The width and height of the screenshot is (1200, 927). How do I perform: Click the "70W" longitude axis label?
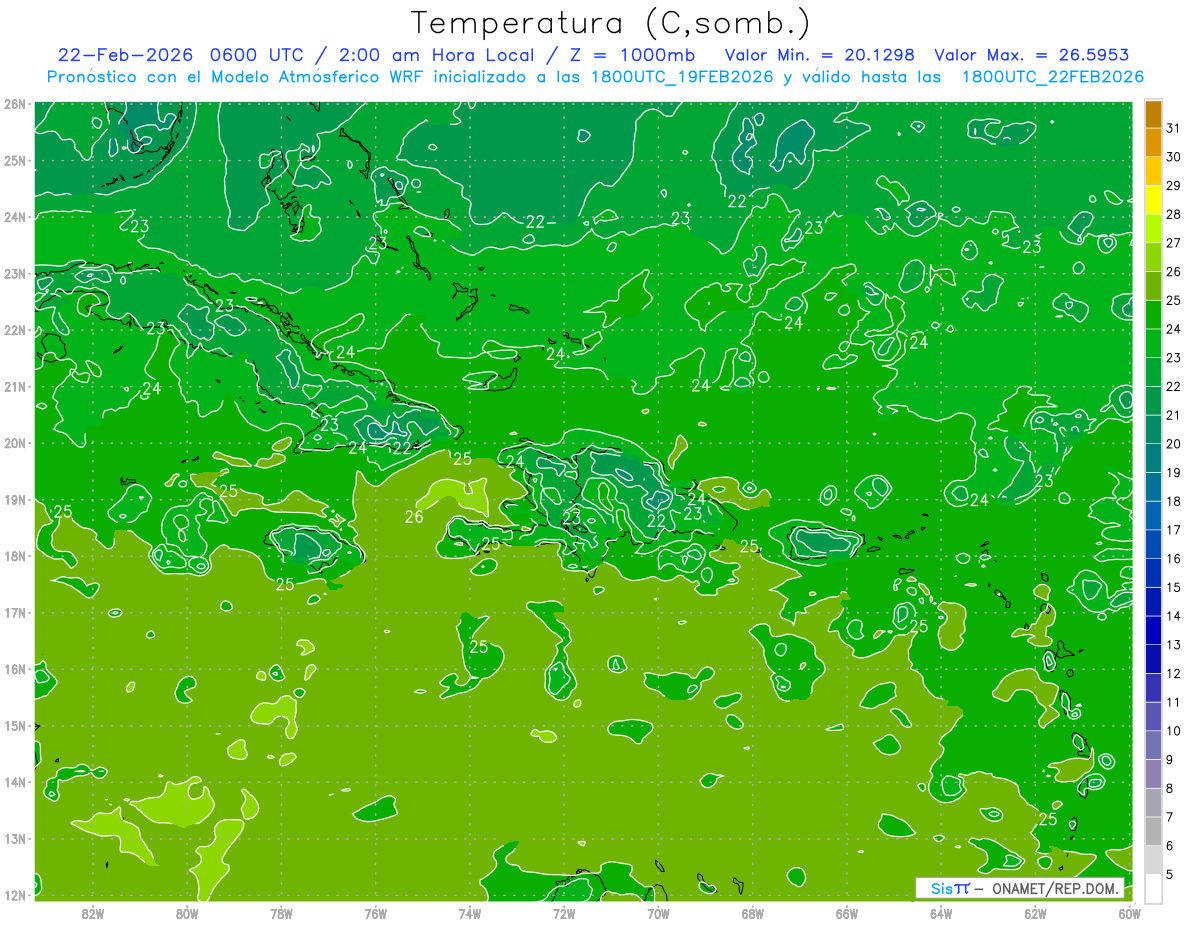658,913
